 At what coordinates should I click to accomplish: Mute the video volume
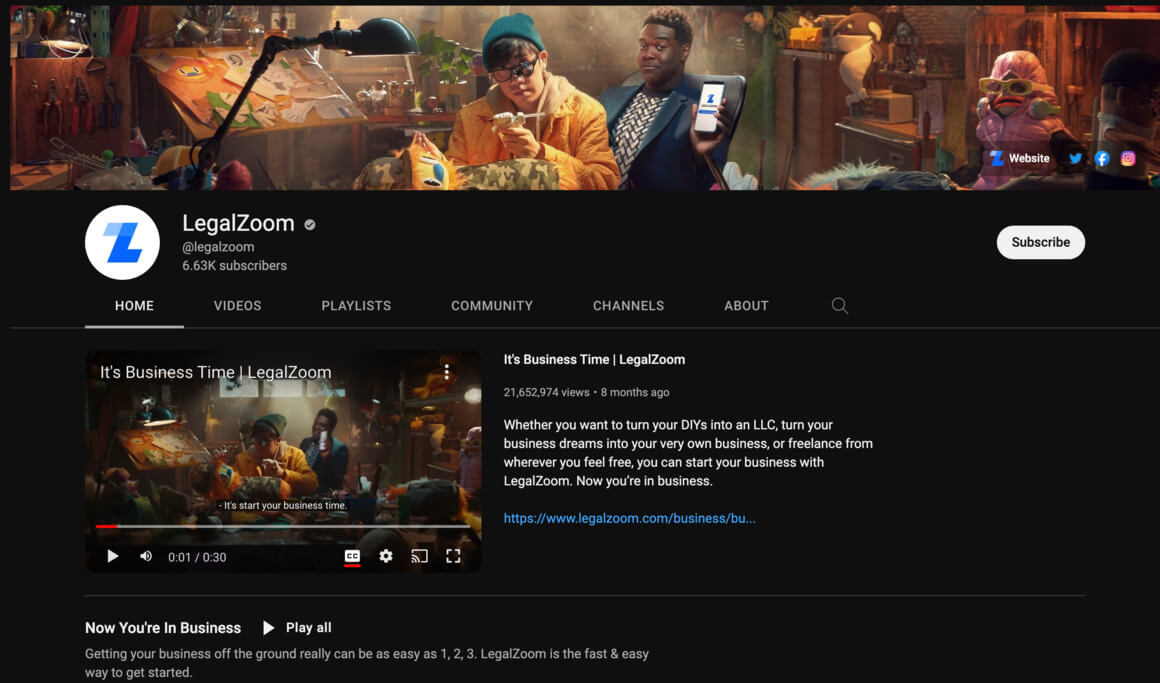[146, 556]
